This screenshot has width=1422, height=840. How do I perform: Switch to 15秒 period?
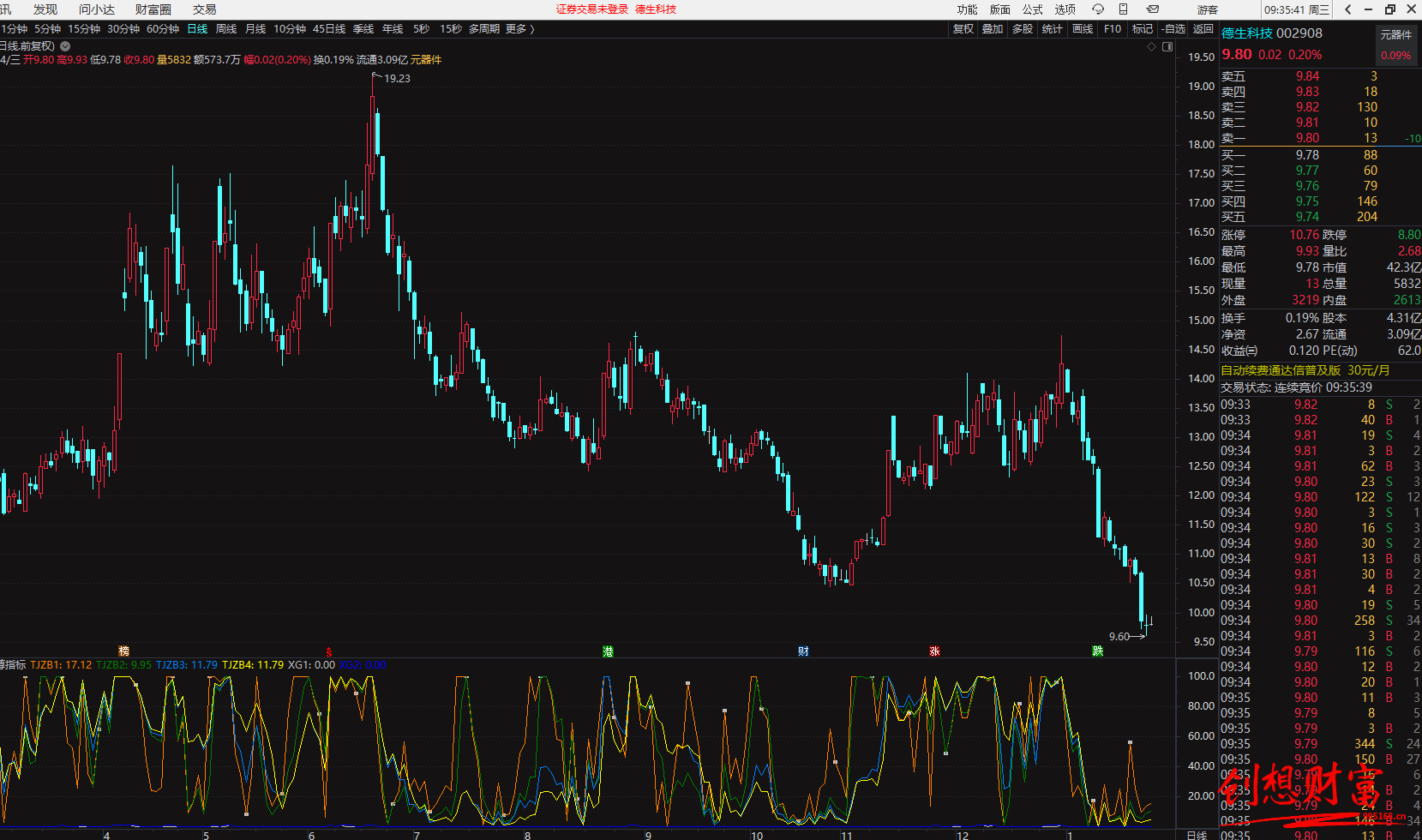(451, 29)
